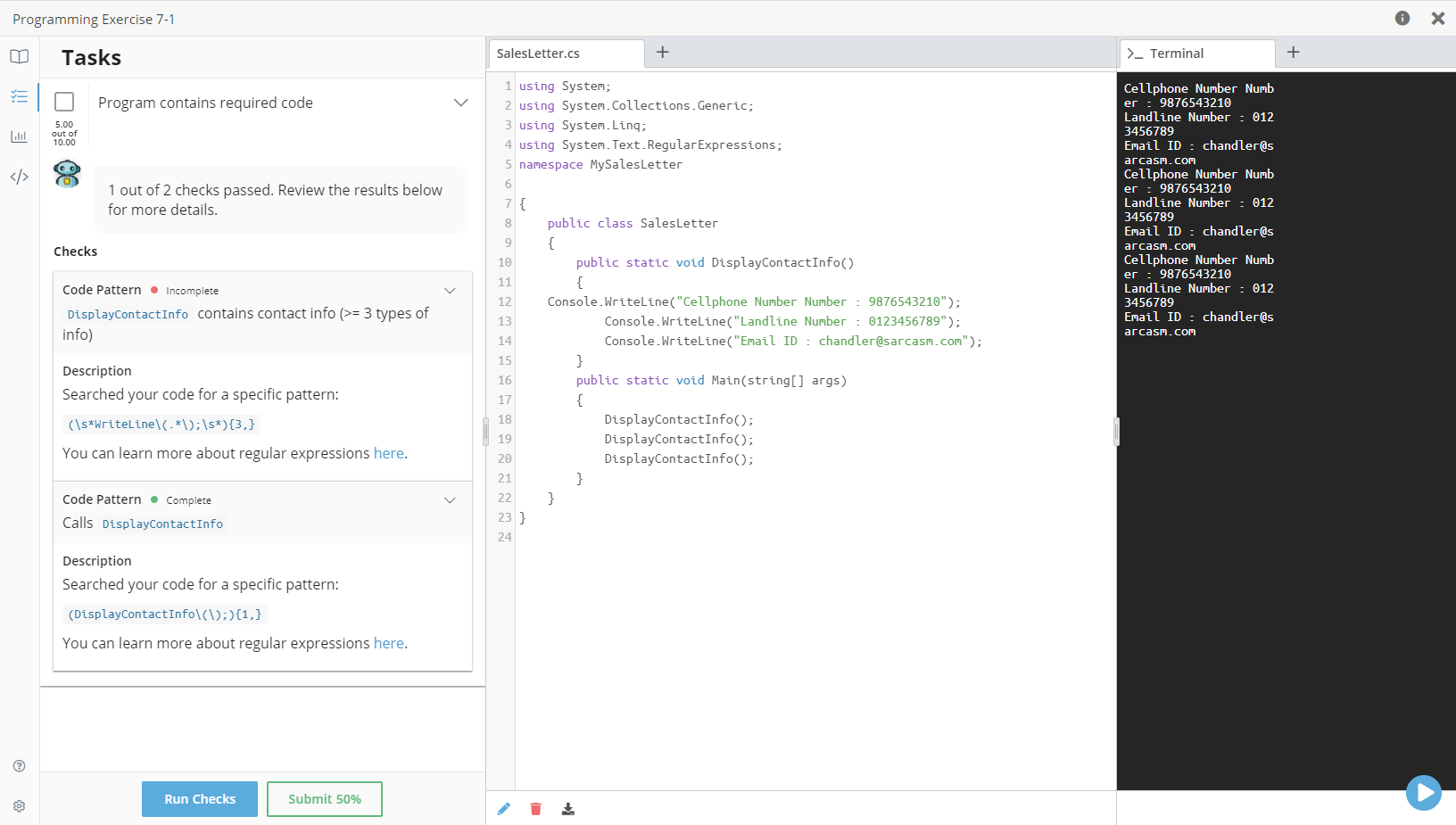1456x825 pixels.
Task: Open the code brackets sidebar icon
Action: coord(20,177)
